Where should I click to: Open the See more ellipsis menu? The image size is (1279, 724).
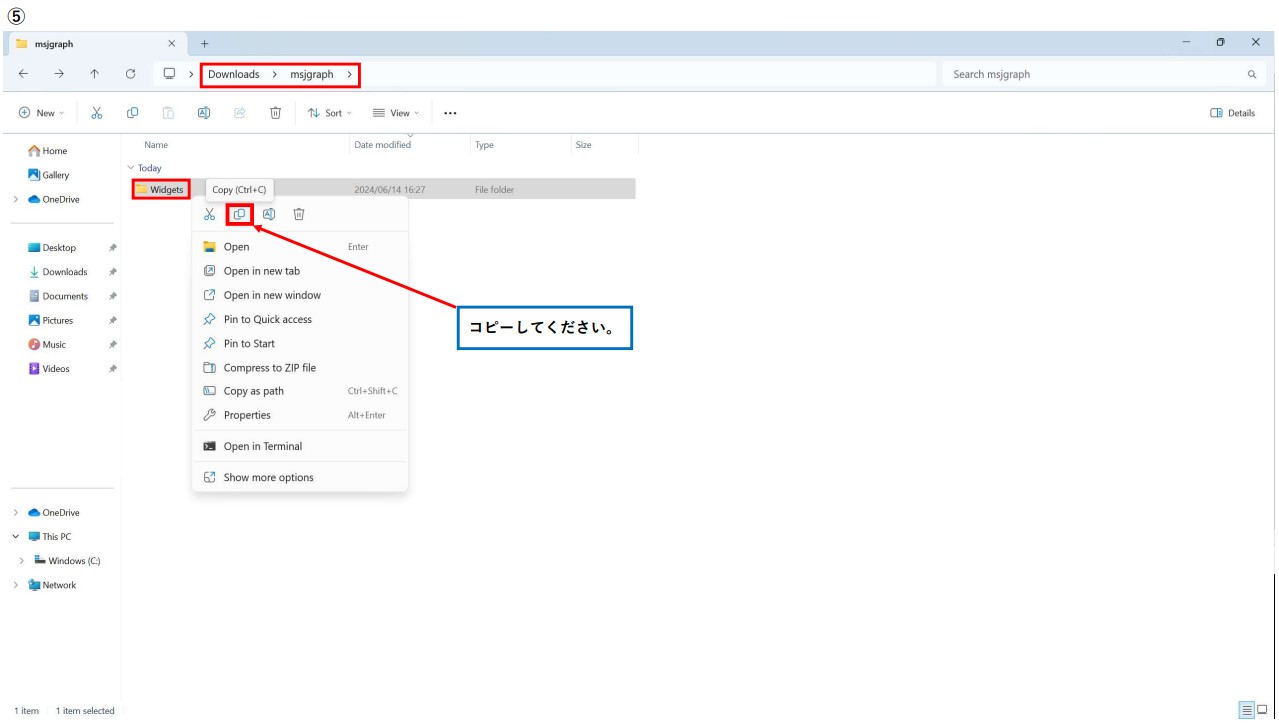(x=450, y=113)
